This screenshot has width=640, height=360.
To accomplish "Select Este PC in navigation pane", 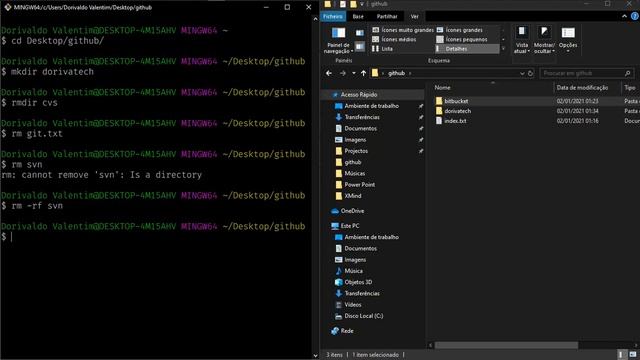I will point(350,226).
